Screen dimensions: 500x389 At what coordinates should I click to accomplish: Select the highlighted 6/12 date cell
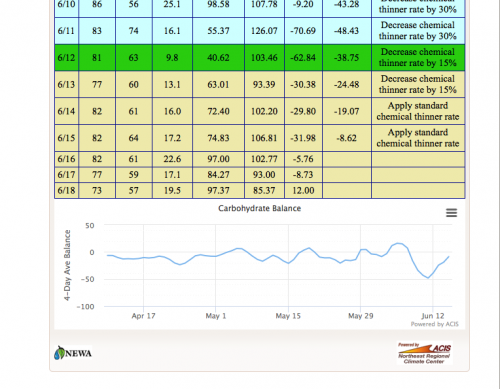[66, 58]
